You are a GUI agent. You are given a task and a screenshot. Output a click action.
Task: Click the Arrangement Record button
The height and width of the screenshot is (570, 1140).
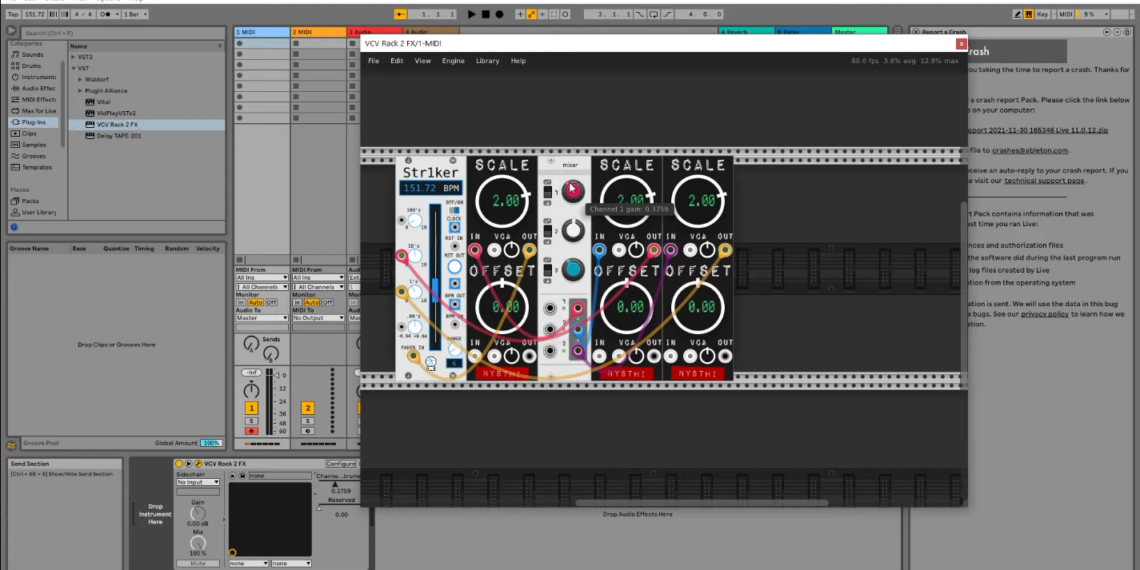click(500, 15)
